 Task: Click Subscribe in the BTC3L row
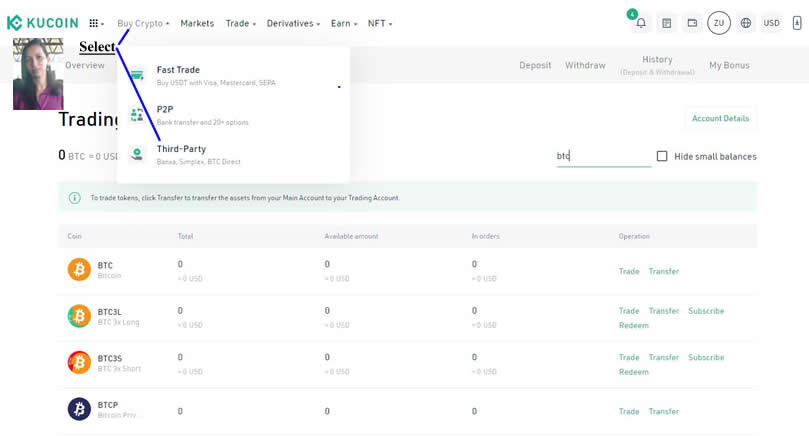[x=706, y=311]
